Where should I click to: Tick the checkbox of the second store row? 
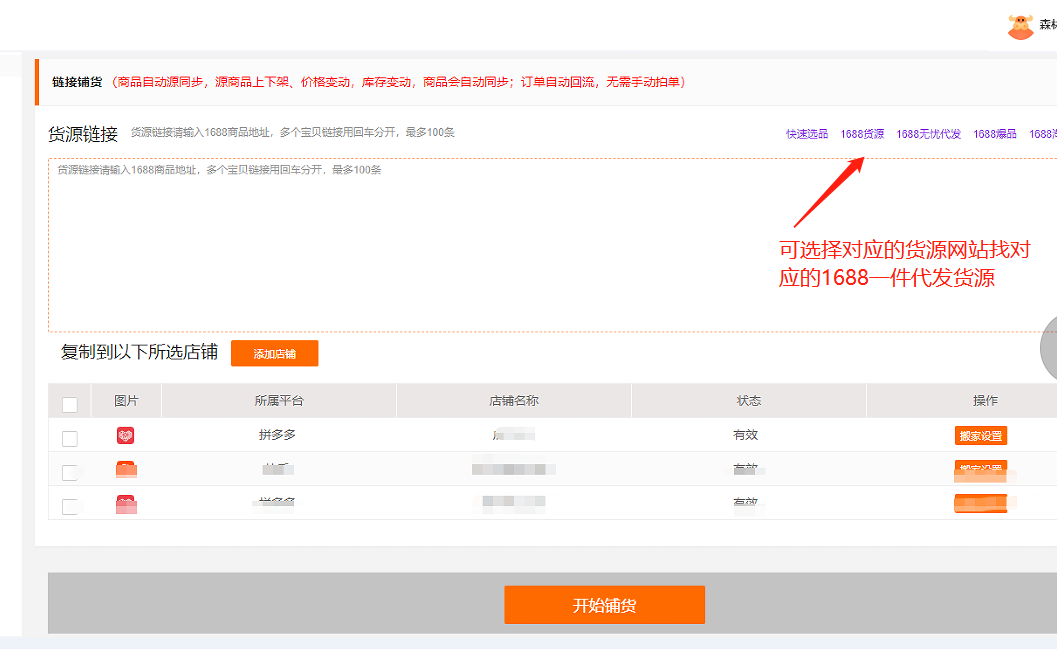(69, 472)
